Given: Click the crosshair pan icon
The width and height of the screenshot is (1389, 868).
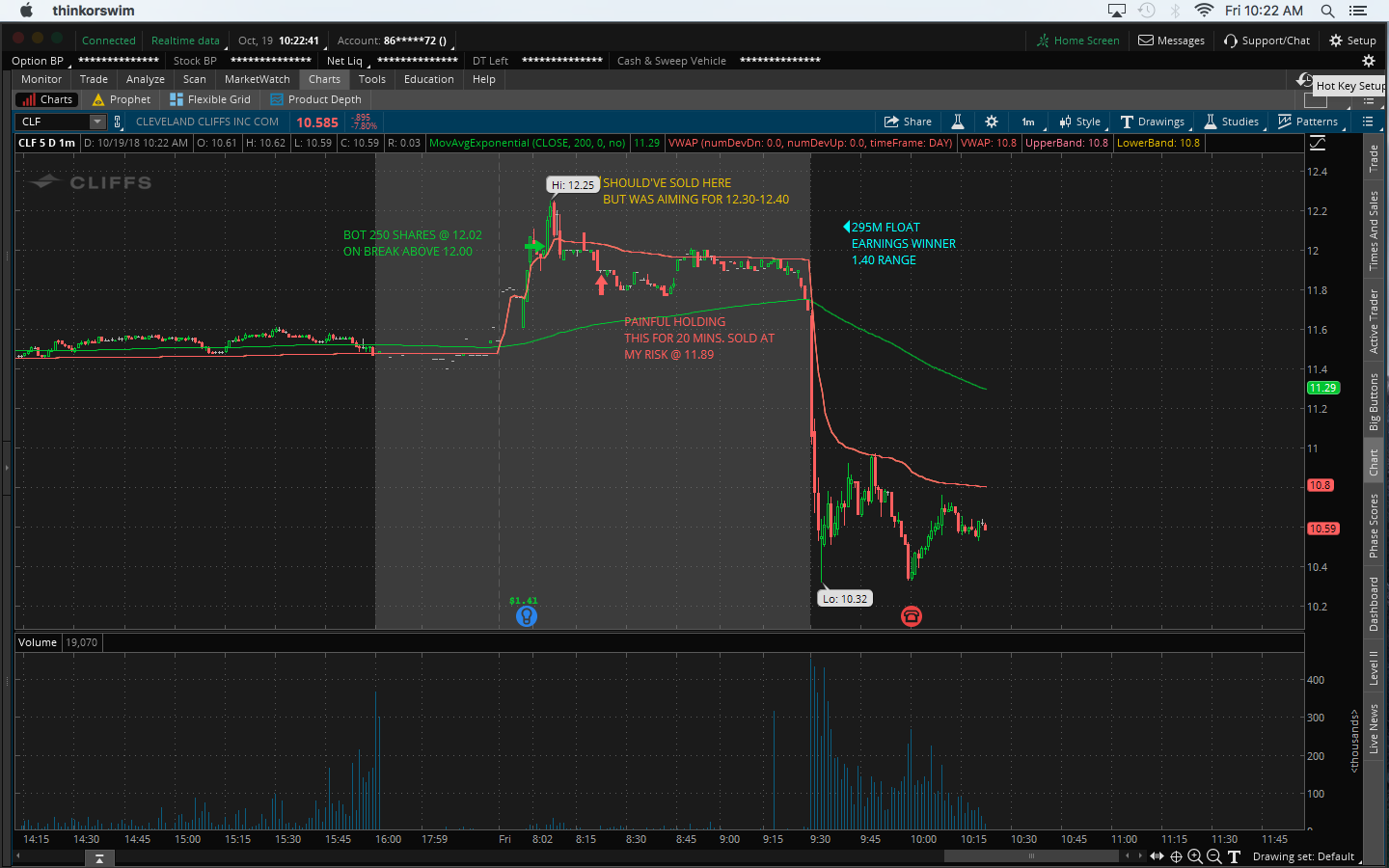Looking at the screenshot, I should click(x=1176, y=856).
